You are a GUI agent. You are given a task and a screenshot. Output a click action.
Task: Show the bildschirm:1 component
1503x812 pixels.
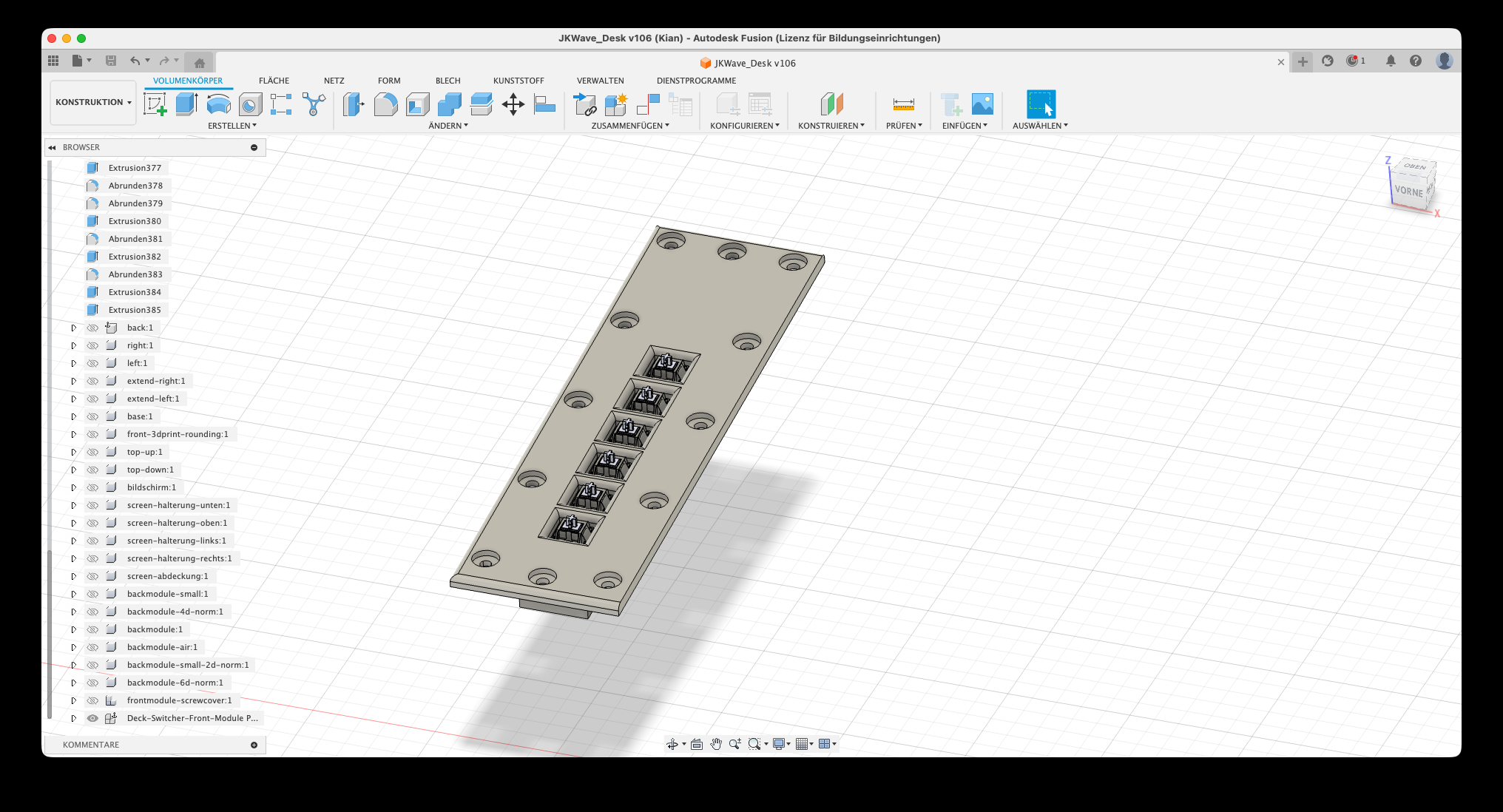click(x=92, y=487)
